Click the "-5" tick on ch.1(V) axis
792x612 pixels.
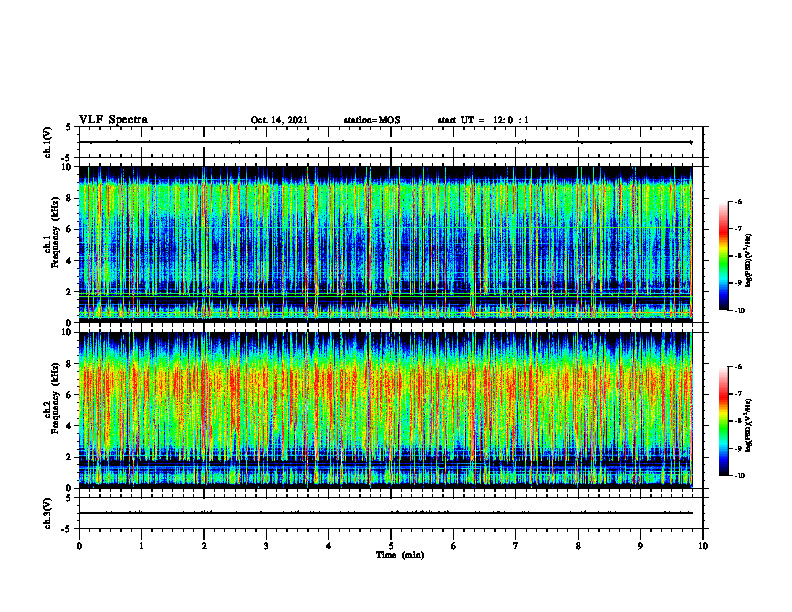(x=68, y=158)
